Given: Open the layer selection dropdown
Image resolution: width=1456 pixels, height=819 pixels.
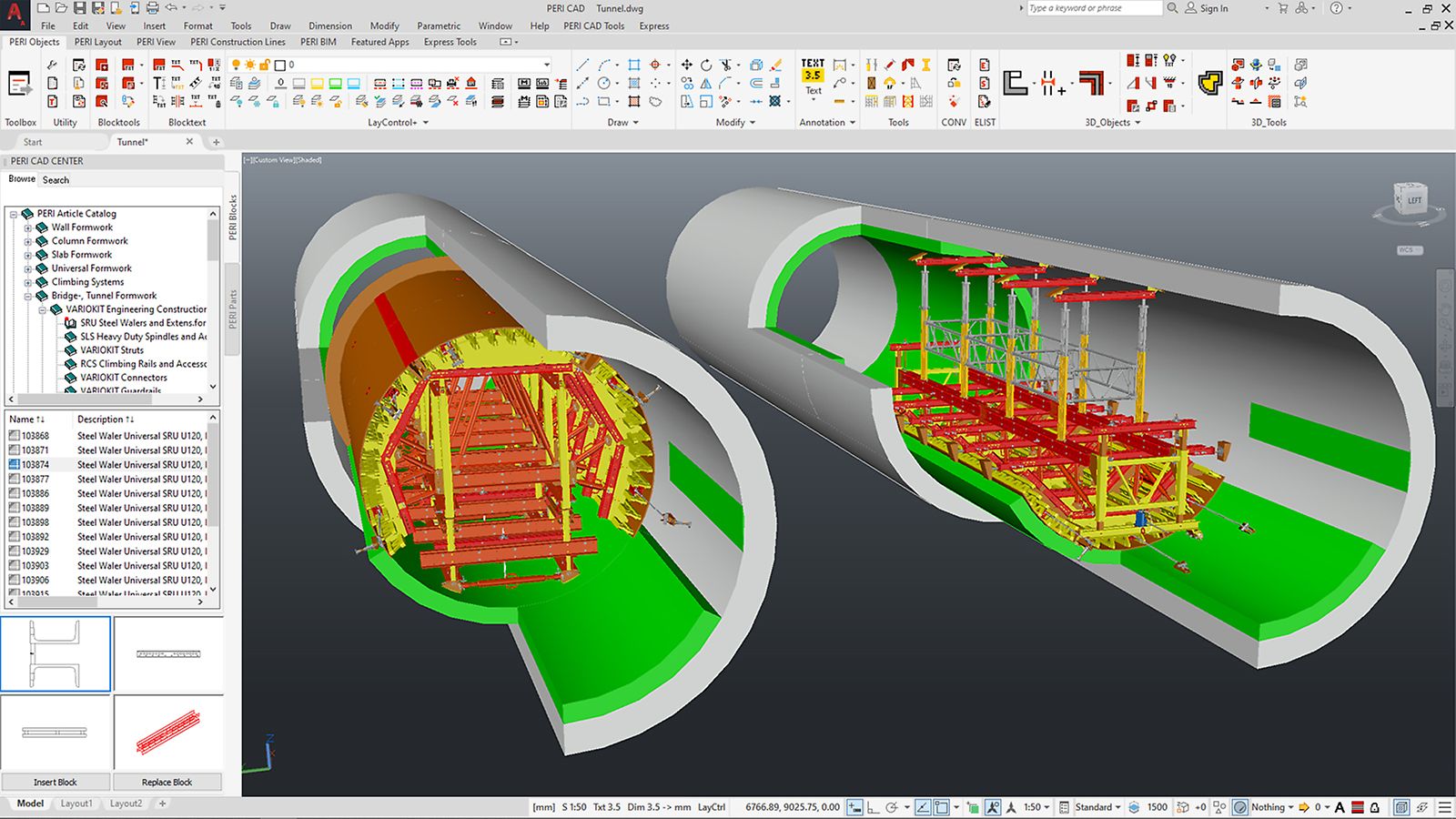Looking at the screenshot, I should tap(546, 65).
